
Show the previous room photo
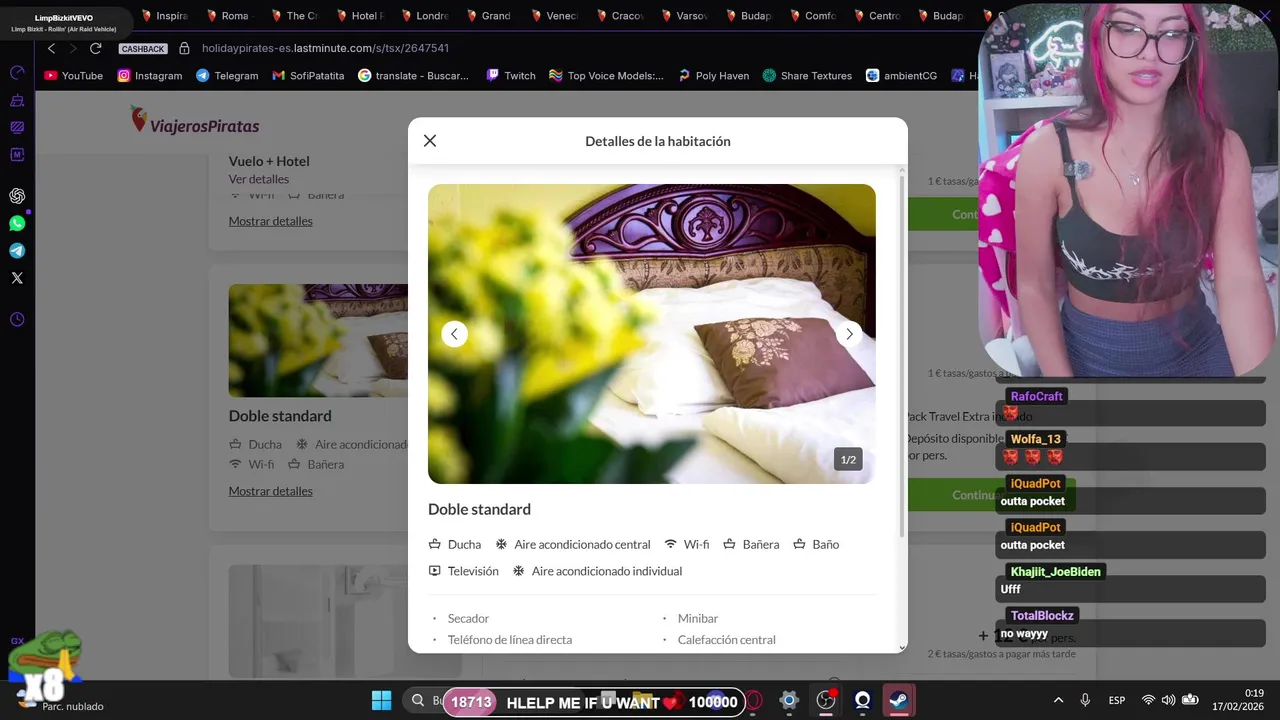(454, 334)
